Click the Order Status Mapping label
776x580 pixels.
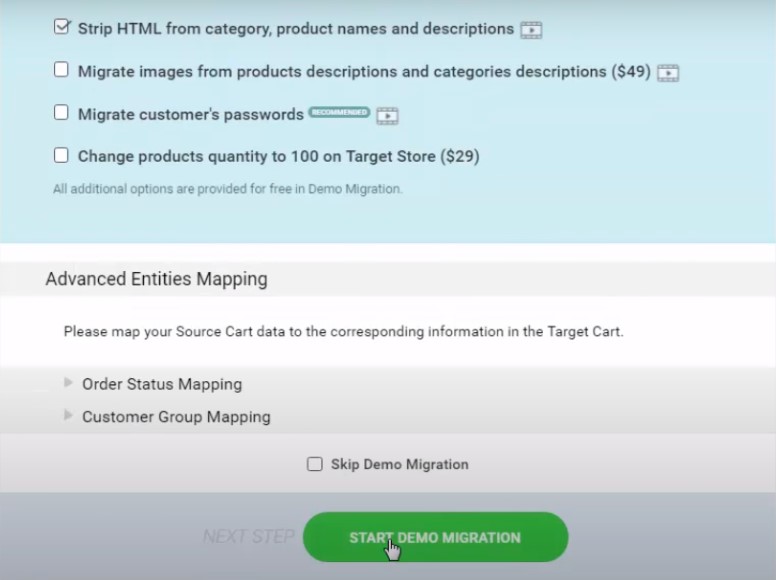pos(161,384)
